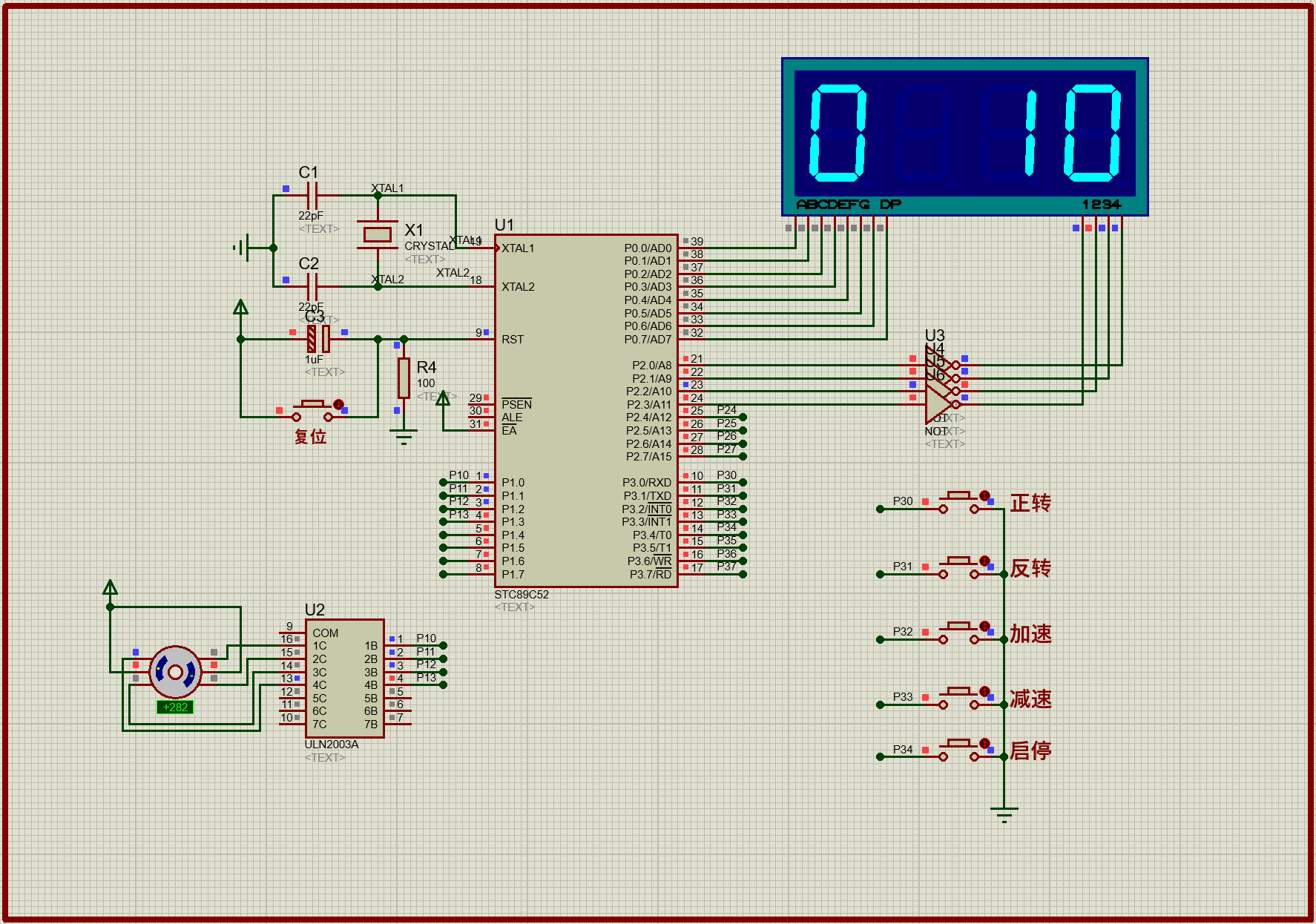Click the ULN2003A part label
This screenshot has height=924, width=1316.
pyautogui.click(x=331, y=745)
